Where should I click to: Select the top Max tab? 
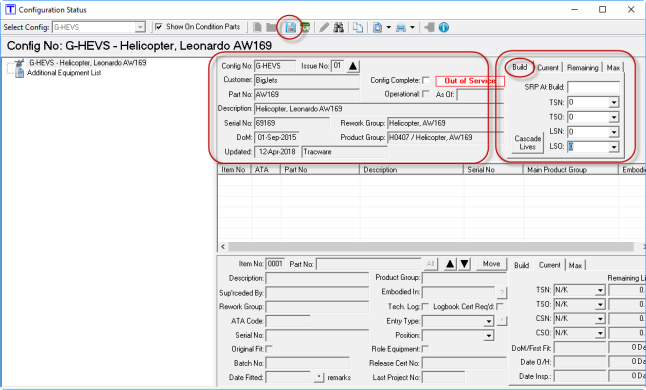pyautogui.click(x=613, y=68)
